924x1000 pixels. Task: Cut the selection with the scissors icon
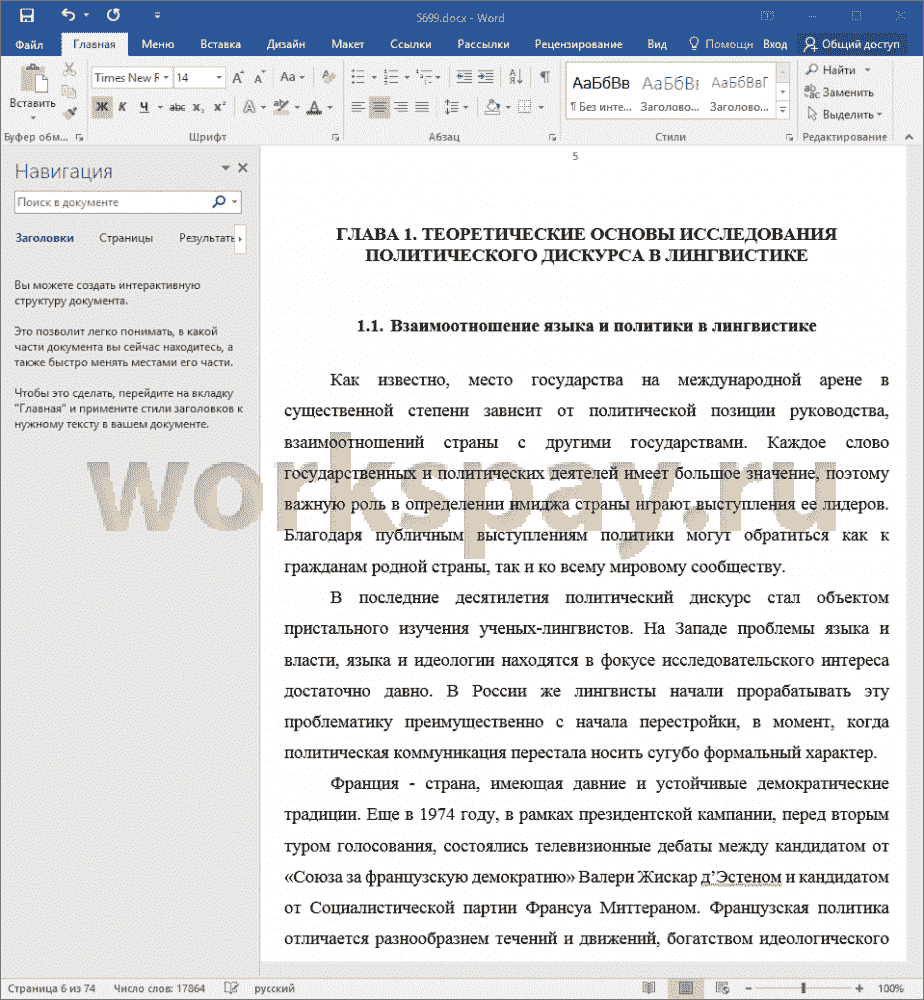[x=70, y=69]
